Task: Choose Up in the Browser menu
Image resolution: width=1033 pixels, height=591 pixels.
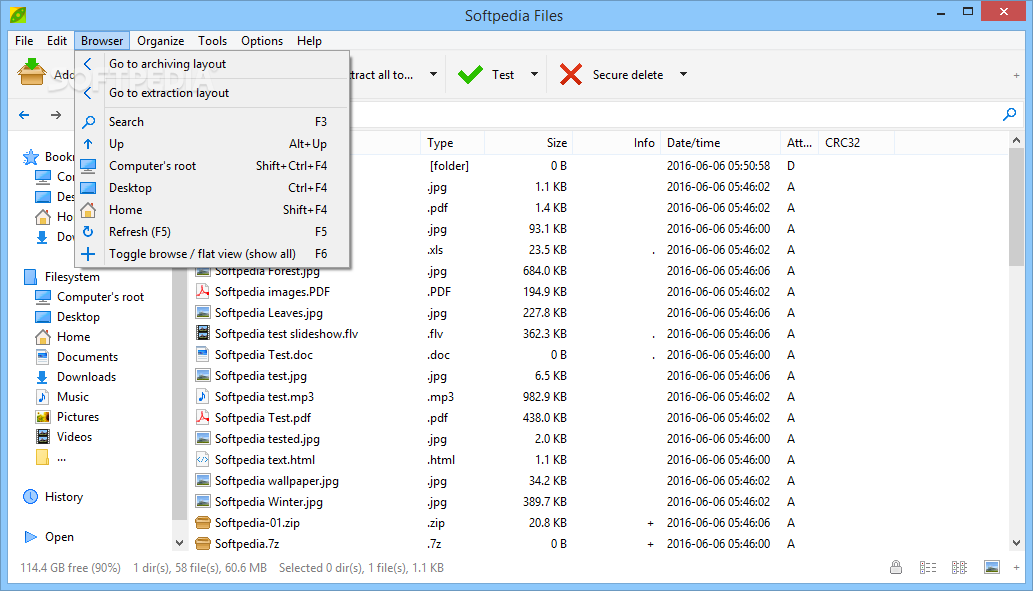Action: point(212,144)
